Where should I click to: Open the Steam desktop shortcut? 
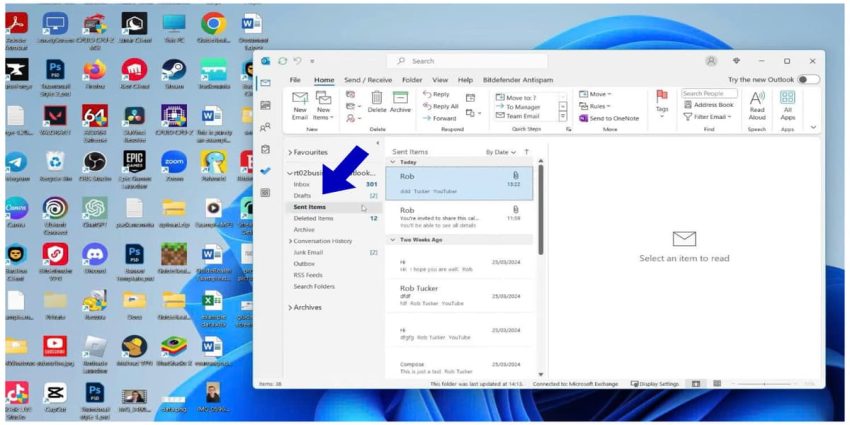pos(173,73)
